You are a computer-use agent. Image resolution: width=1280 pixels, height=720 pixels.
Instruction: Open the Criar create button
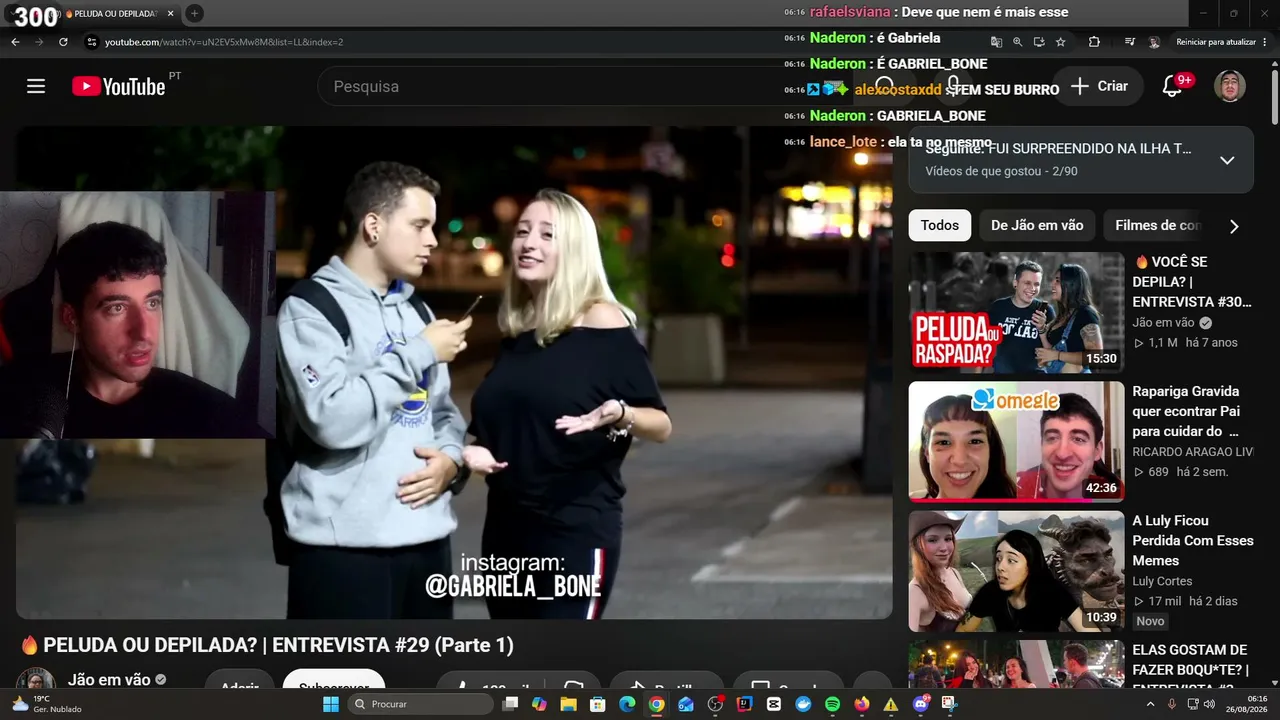[x=1099, y=86]
